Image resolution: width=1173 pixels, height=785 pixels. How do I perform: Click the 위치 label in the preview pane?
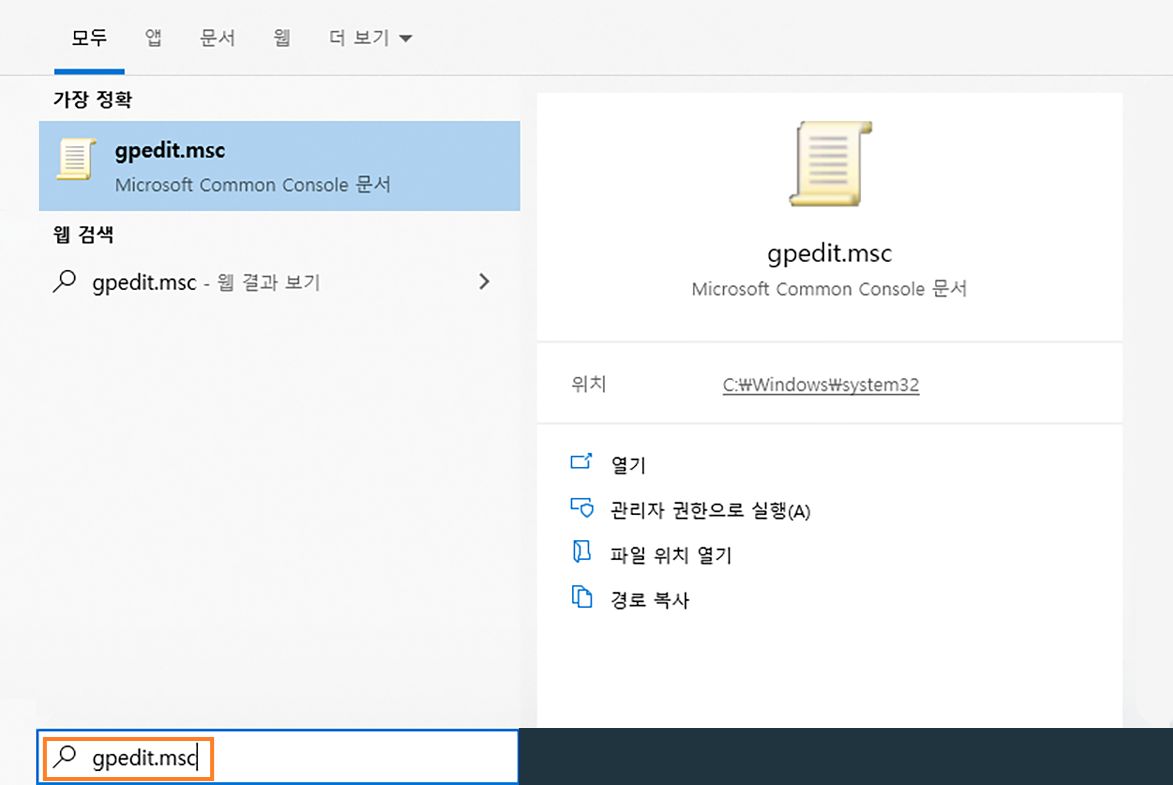(589, 384)
